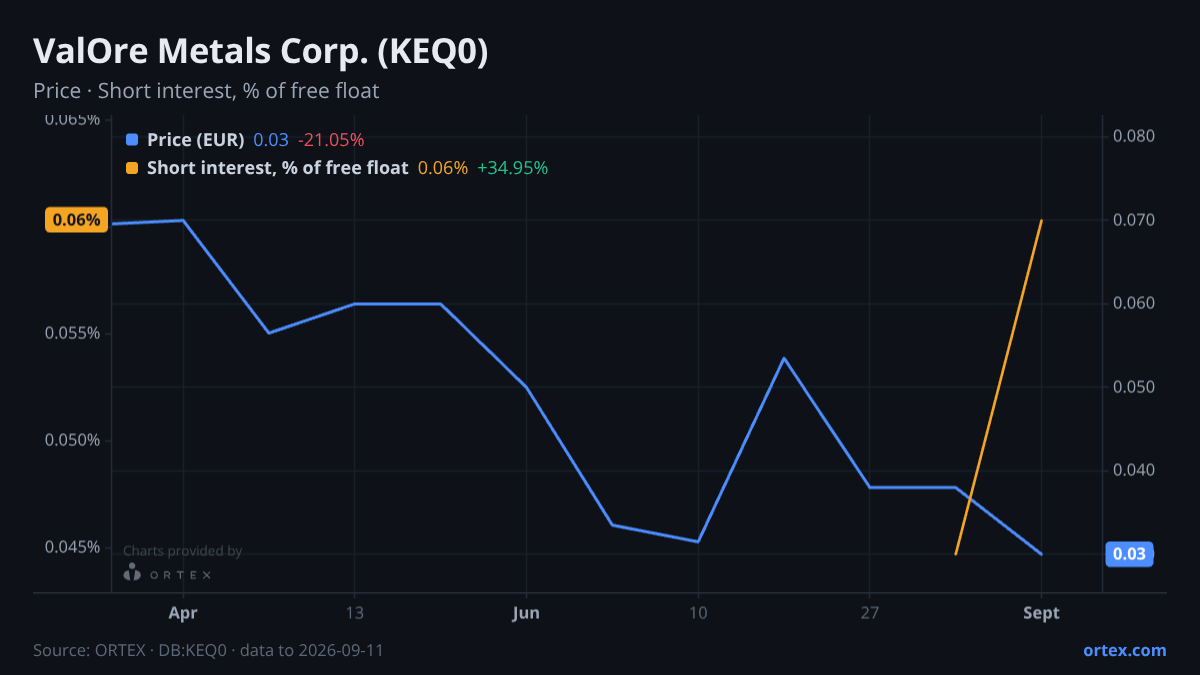Click the subtitle Price · Short interest, % of free float

[206, 91]
